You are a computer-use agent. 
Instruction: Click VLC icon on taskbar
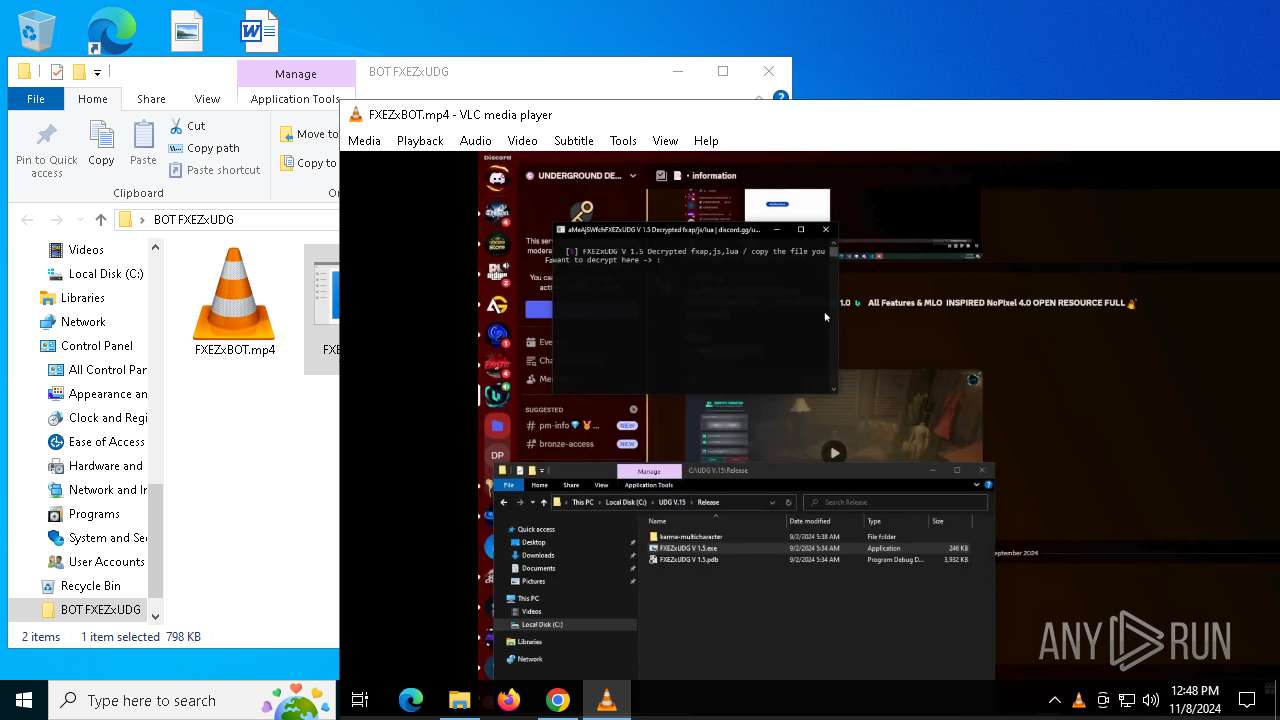pyautogui.click(x=607, y=700)
